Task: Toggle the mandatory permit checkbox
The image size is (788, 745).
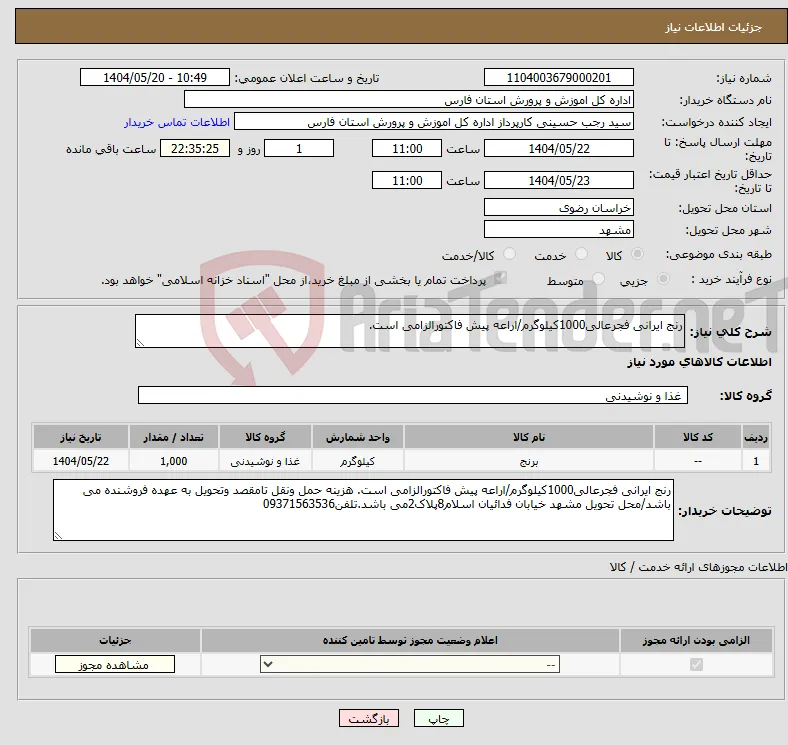Action: click(696, 665)
